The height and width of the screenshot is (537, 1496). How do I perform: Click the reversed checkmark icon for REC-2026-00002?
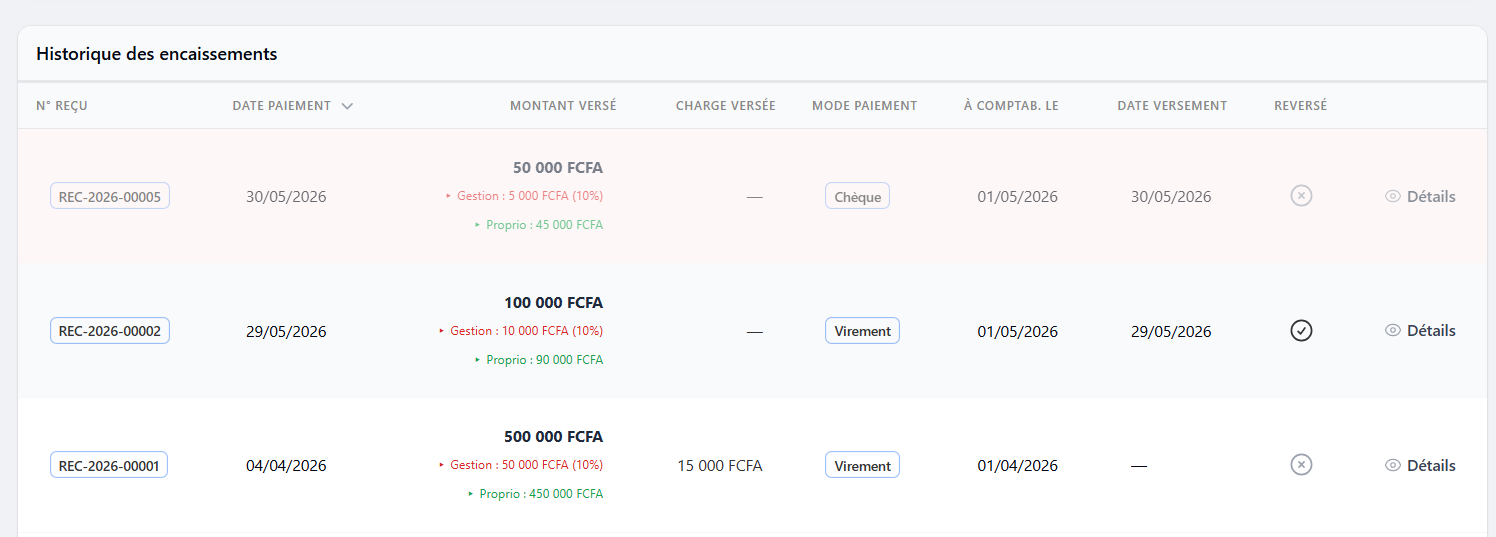pos(1300,330)
